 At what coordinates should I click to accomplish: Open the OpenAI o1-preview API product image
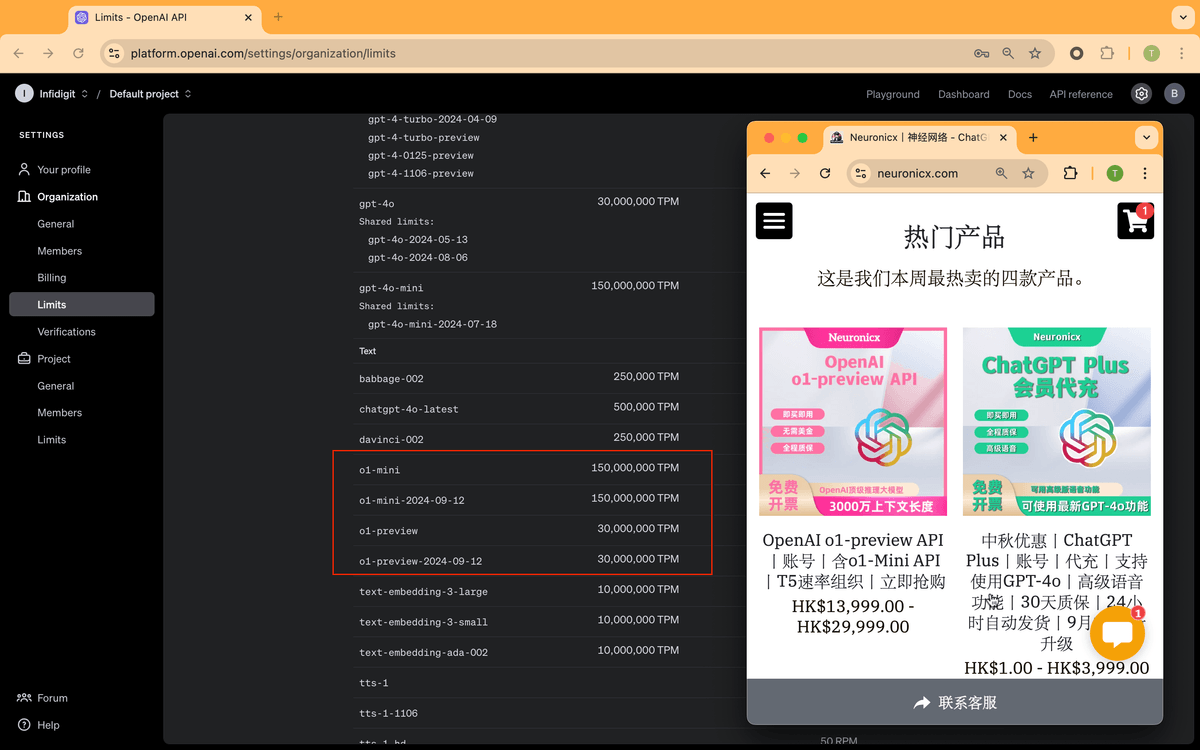tap(853, 422)
